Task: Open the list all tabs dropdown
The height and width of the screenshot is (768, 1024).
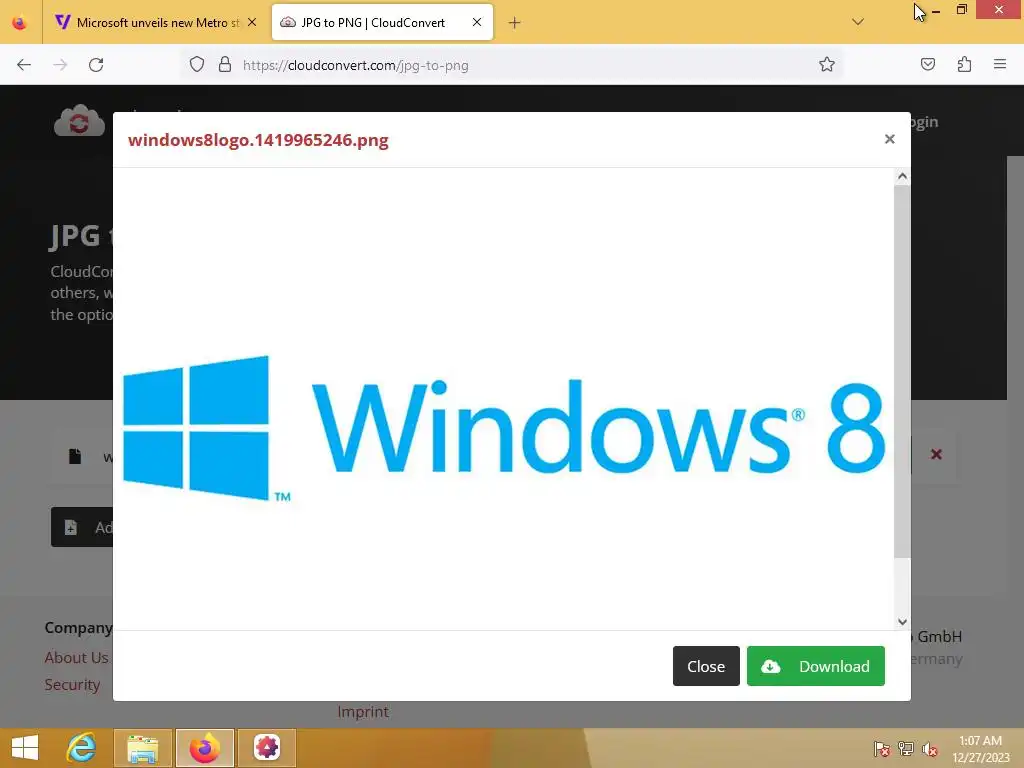Action: pyautogui.click(x=858, y=22)
